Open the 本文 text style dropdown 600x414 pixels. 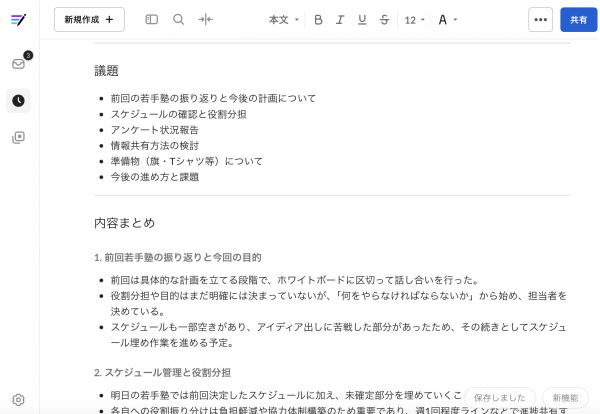point(283,19)
